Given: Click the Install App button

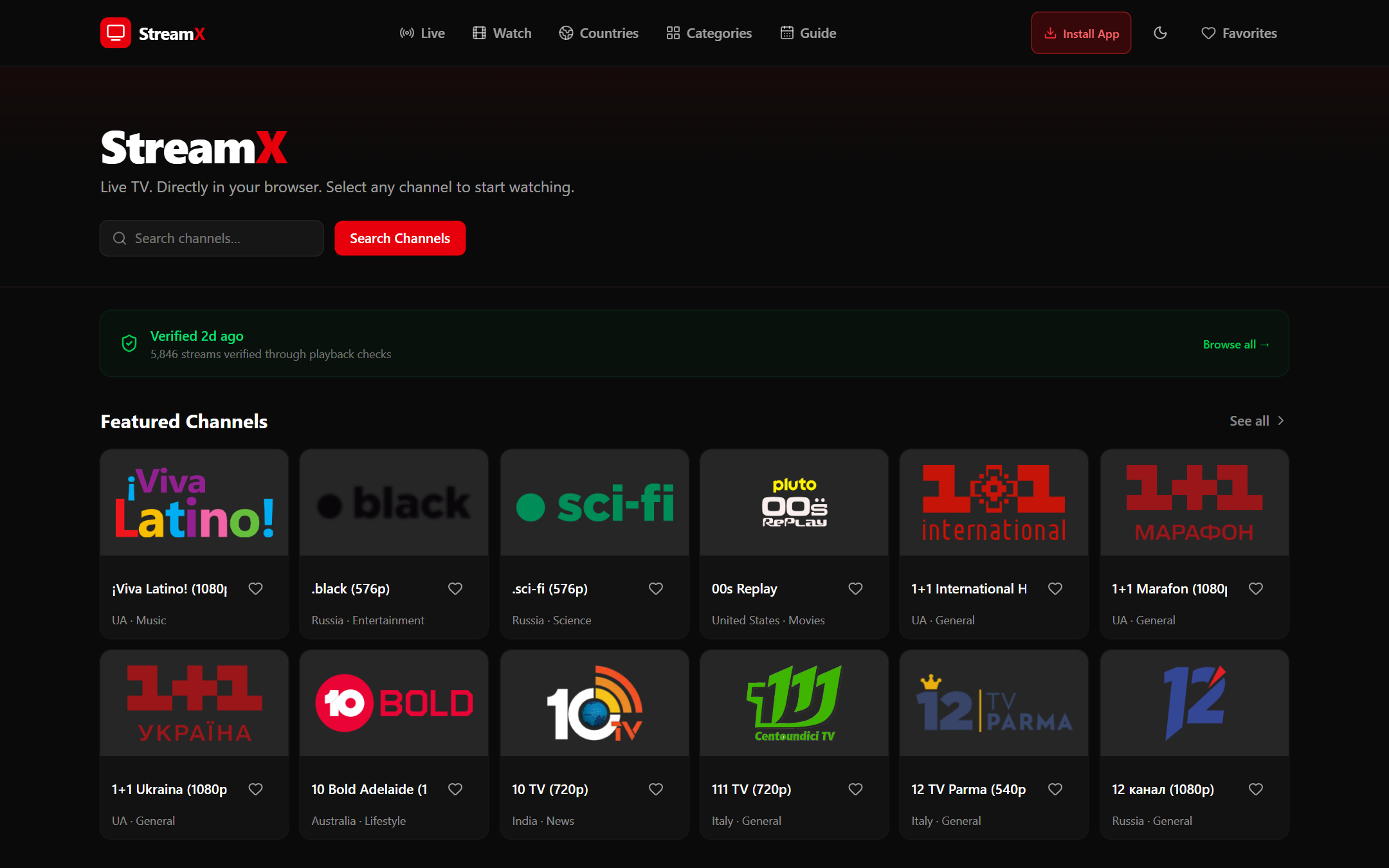Looking at the screenshot, I should tap(1081, 33).
